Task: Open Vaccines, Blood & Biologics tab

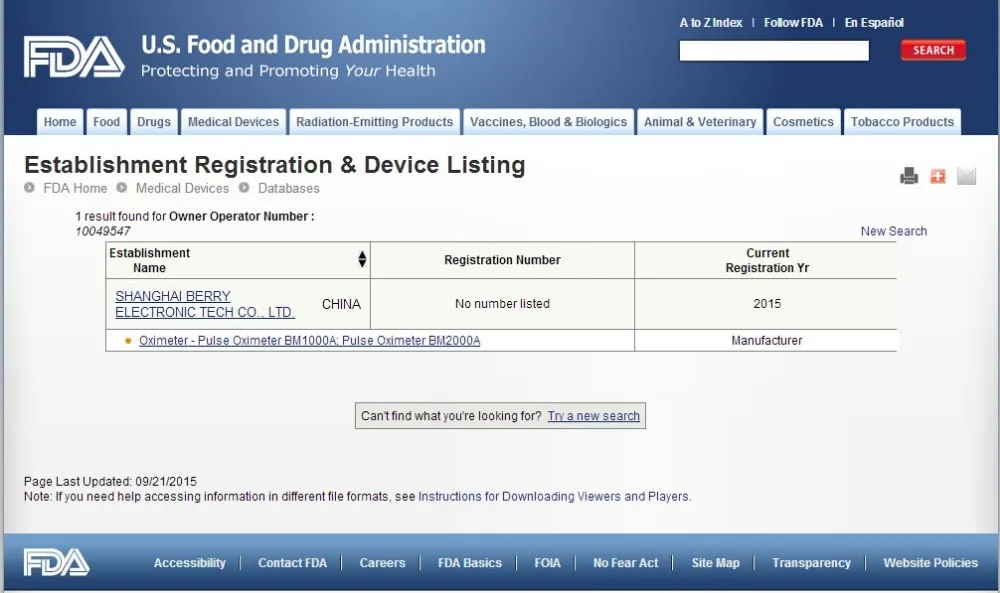Action: point(548,122)
